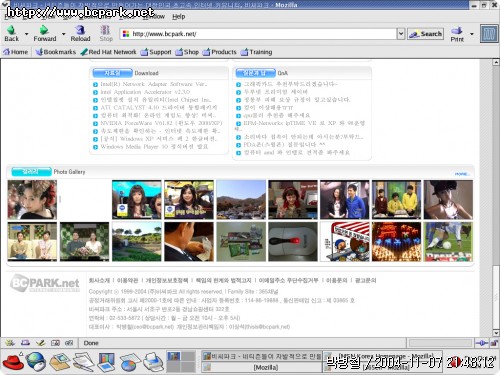Open the print manager printer icon
Viewport: 500px width, 375px height.
point(153,362)
